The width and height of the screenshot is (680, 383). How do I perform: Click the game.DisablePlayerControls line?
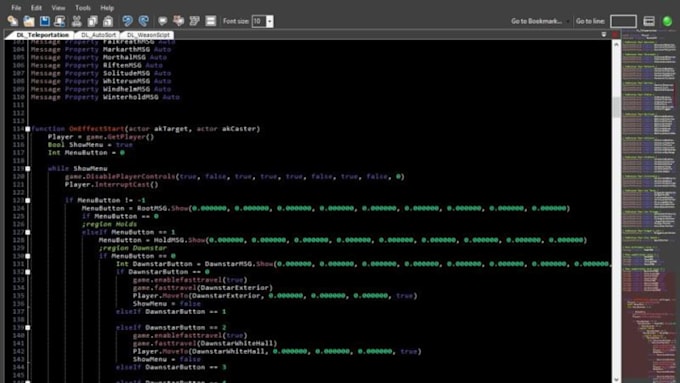(x=234, y=177)
